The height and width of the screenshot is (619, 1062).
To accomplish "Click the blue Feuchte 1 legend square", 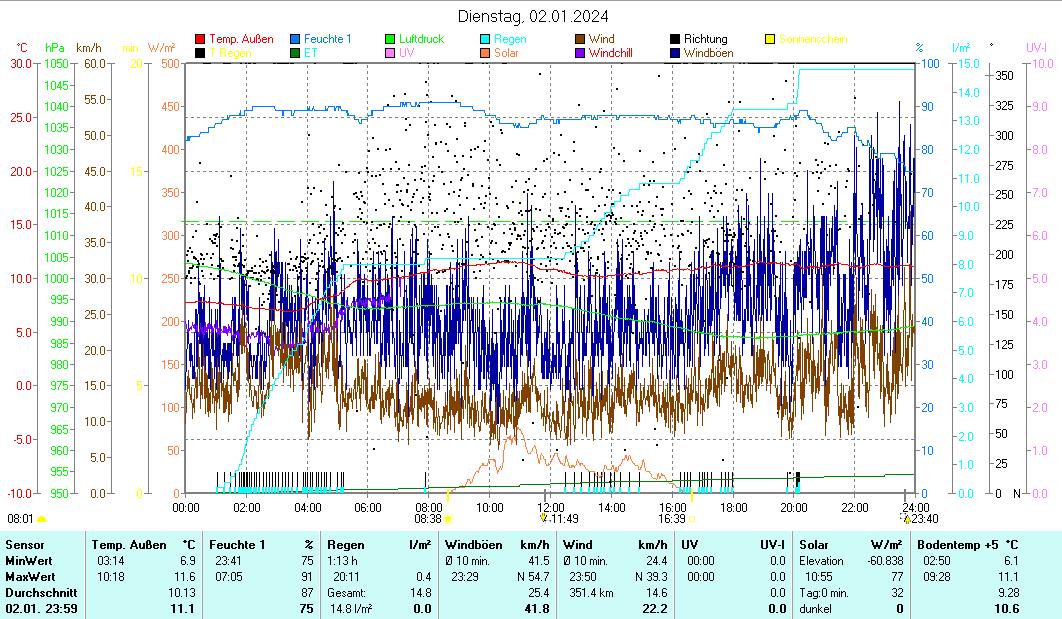I will tap(295, 40).
